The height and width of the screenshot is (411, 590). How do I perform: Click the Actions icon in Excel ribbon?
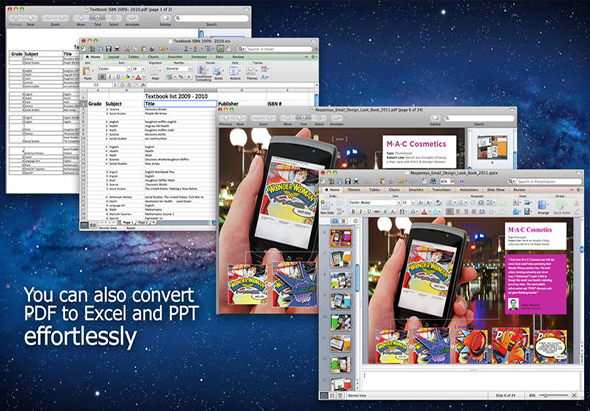pyautogui.click(x=235, y=72)
